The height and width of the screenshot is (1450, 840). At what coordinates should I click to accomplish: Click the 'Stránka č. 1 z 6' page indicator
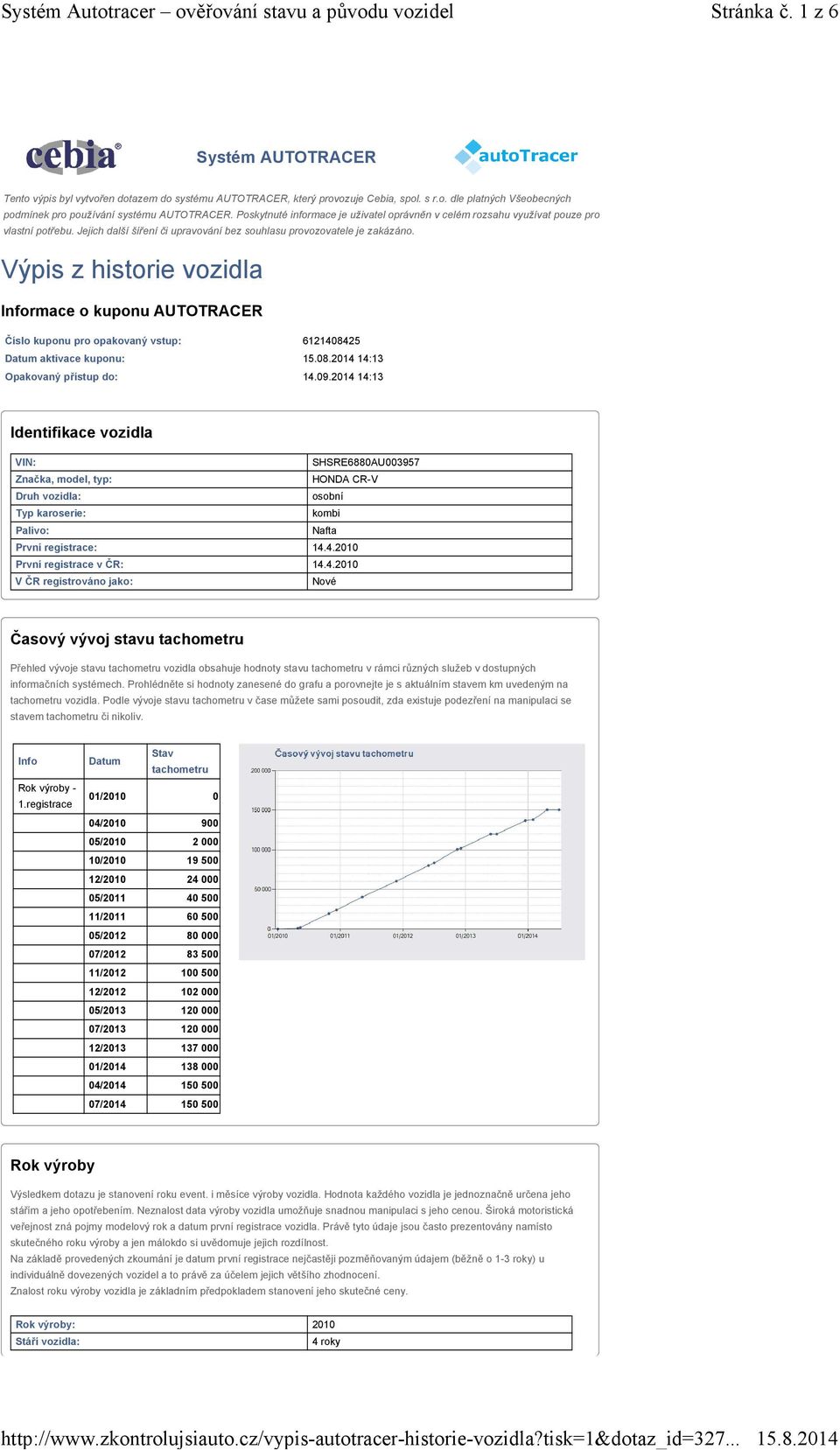tap(774, 11)
